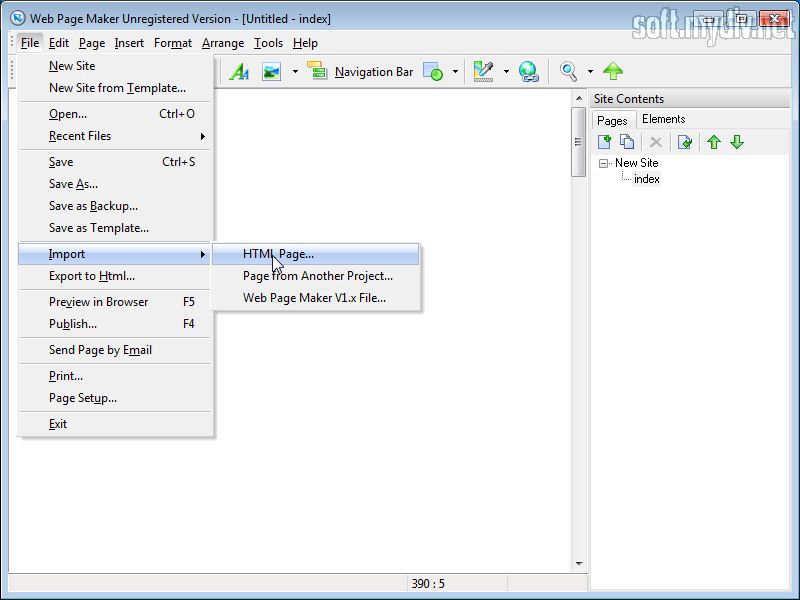Choose Open... from the File menu
The height and width of the screenshot is (600, 800).
[x=115, y=114]
